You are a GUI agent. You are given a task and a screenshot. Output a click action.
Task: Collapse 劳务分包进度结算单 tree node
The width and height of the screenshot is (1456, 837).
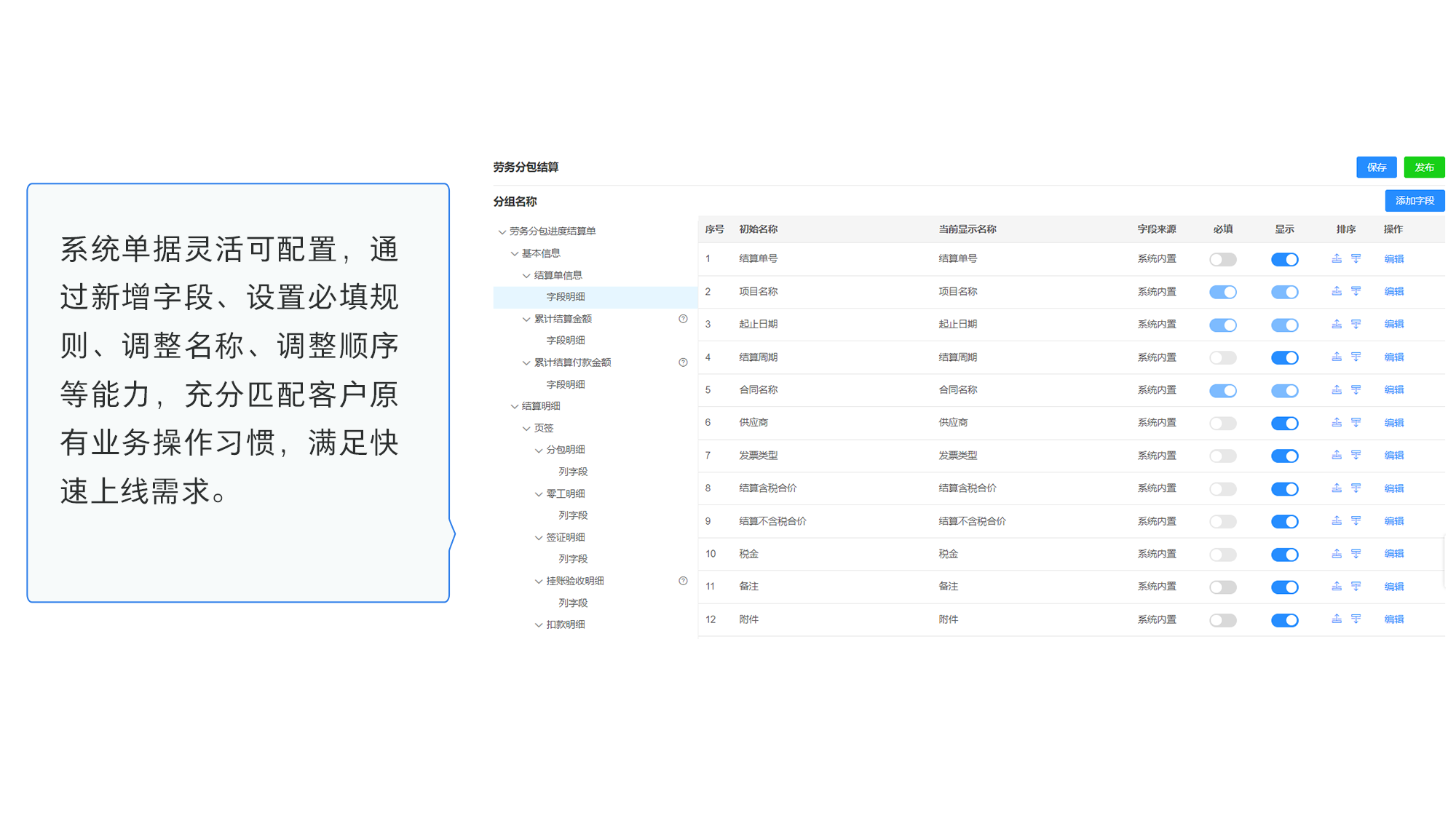coord(502,231)
